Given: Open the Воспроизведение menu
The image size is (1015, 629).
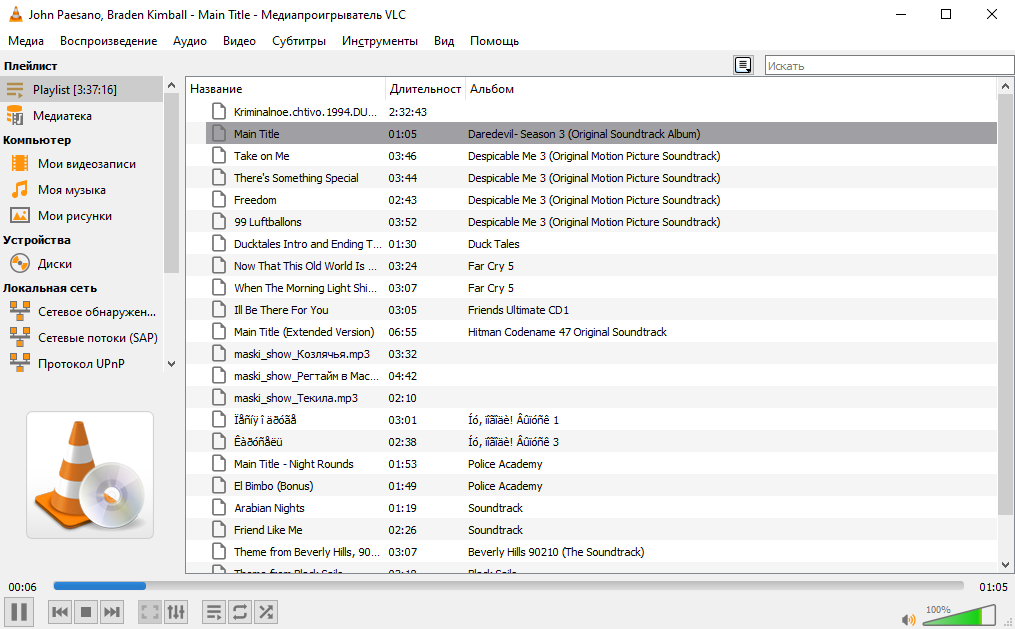Looking at the screenshot, I should pos(109,41).
